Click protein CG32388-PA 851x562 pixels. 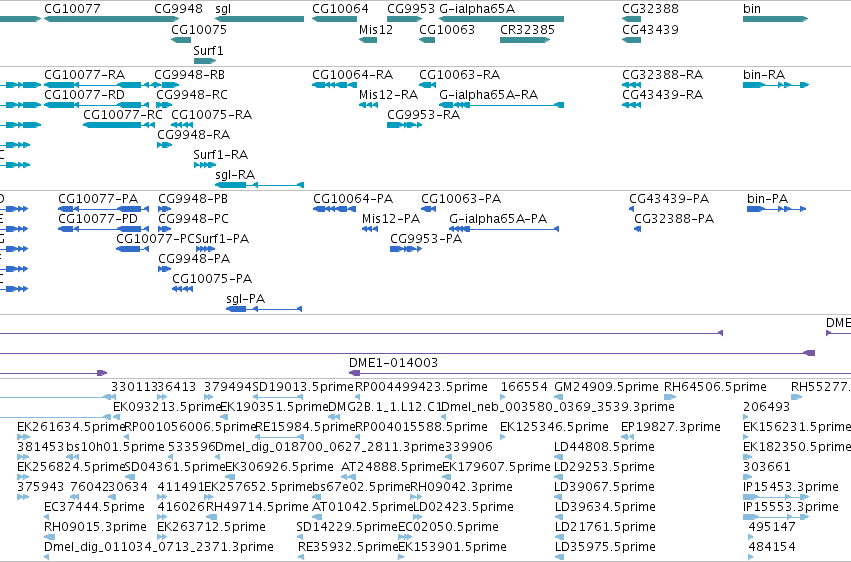point(637,229)
